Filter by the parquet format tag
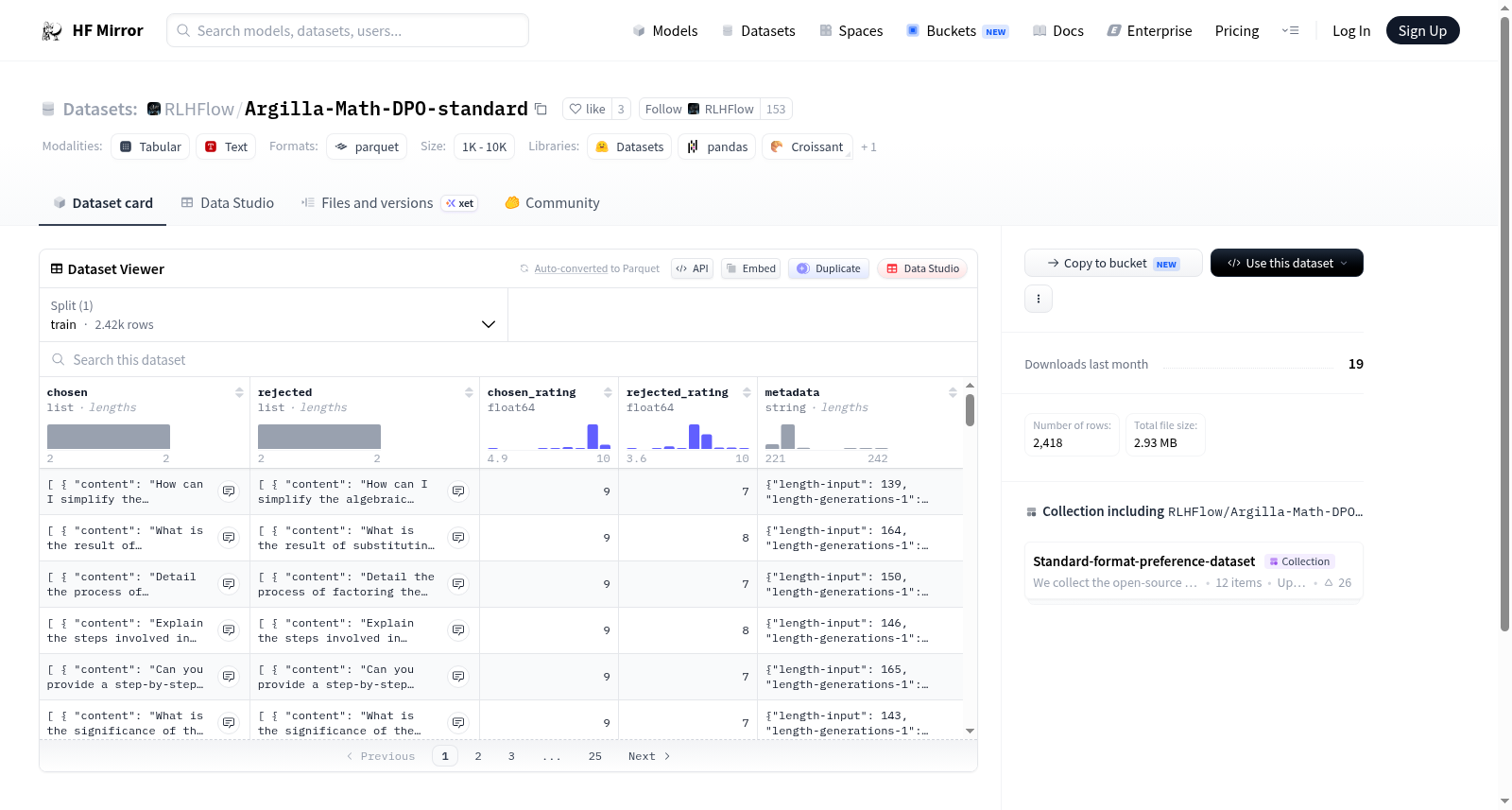 [367, 146]
